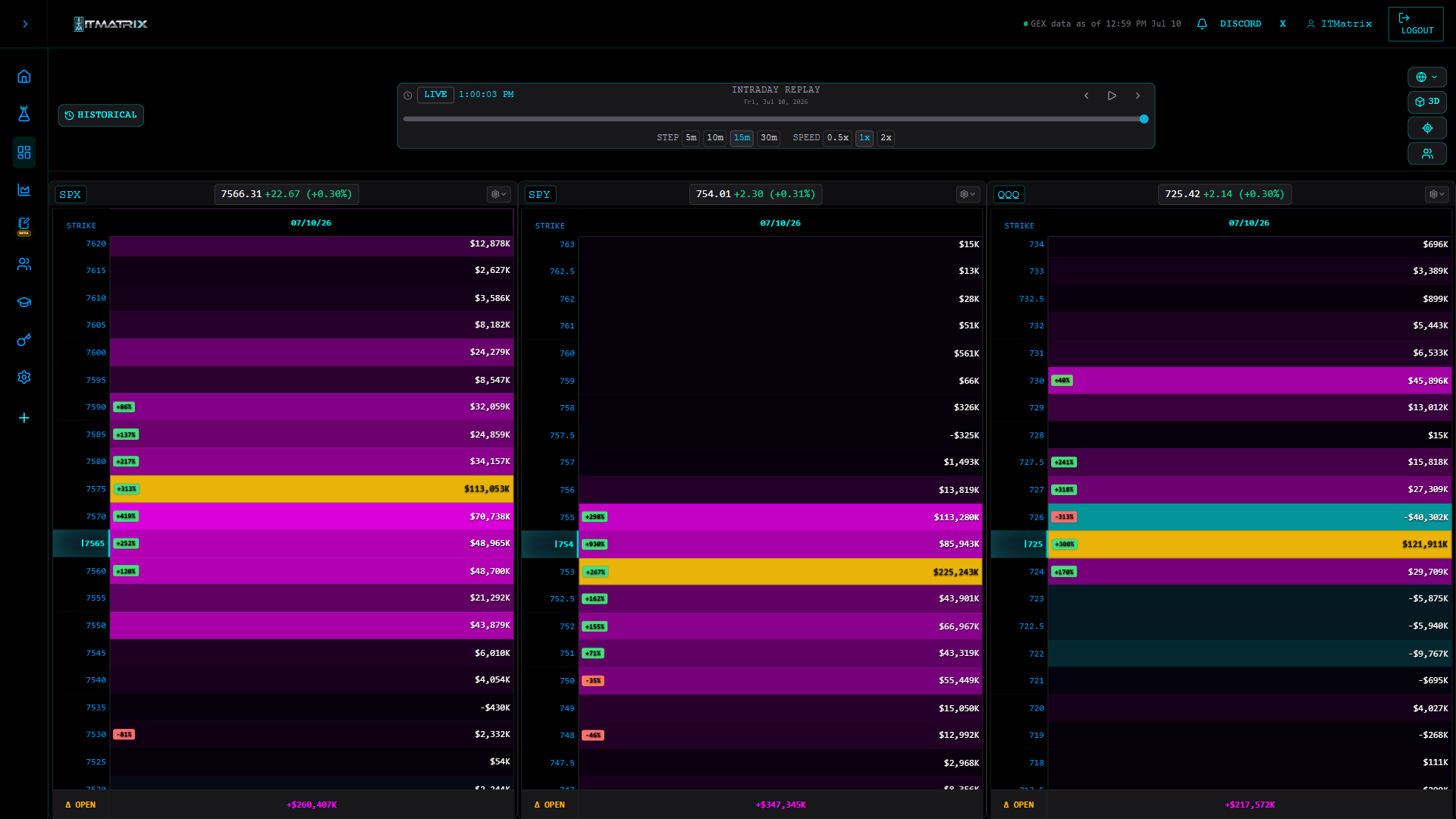The height and width of the screenshot is (819, 1456).
Task: Open the HISTORICAL view button
Action: tap(101, 115)
